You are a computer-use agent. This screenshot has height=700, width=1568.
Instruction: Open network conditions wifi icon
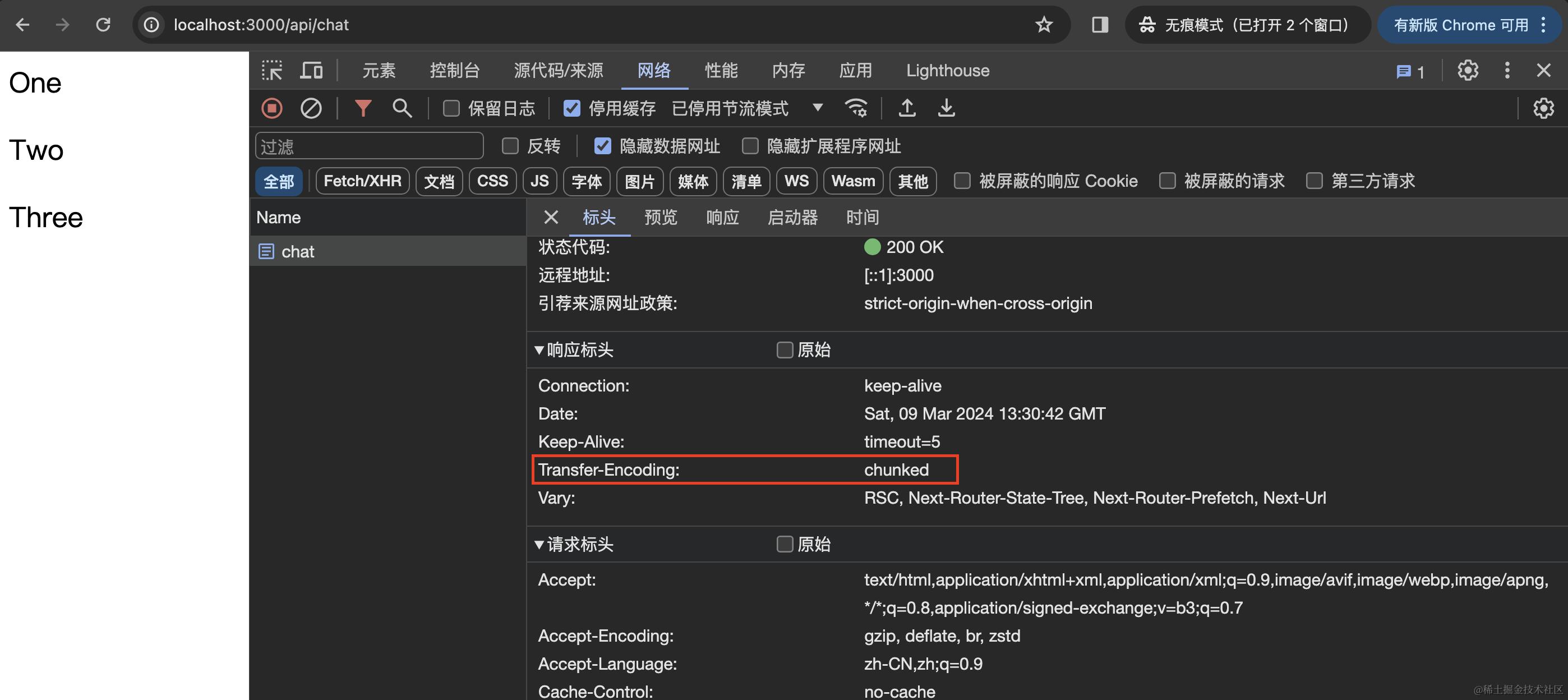click(x=856, y=108)
